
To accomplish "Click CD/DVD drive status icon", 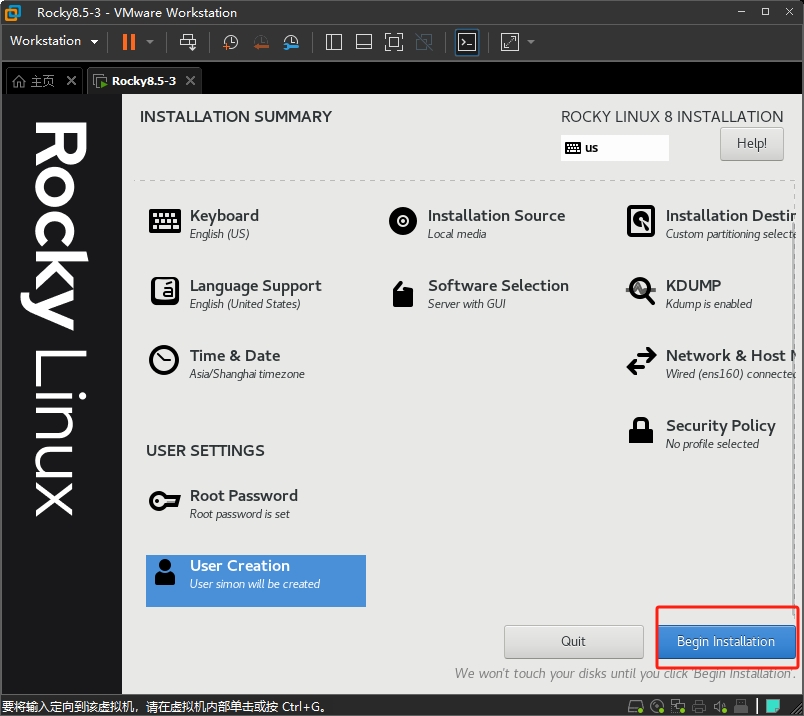I will [657, 707].
